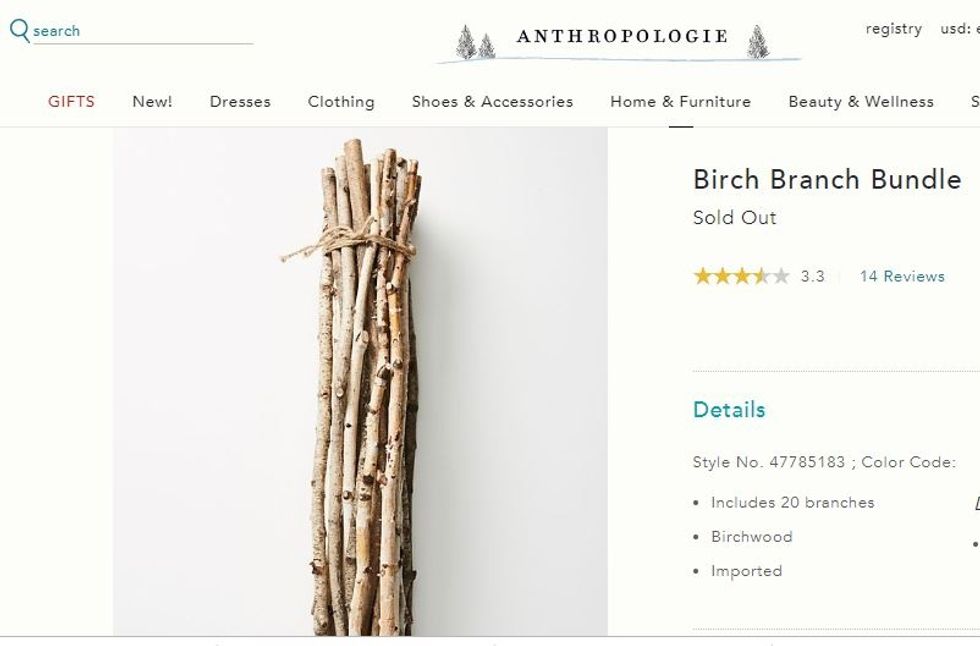Open the Clothing category menu
Viewport: 980px width, 646px height.
(x=341, y=101)
